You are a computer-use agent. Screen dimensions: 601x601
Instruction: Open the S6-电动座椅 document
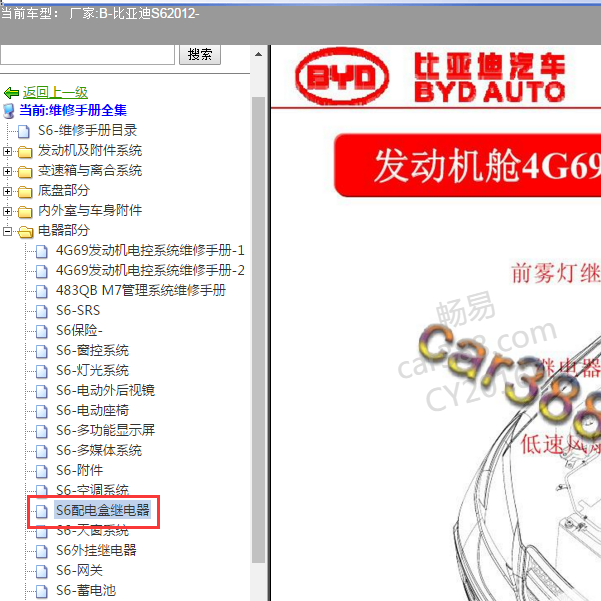tap(92, 410)
